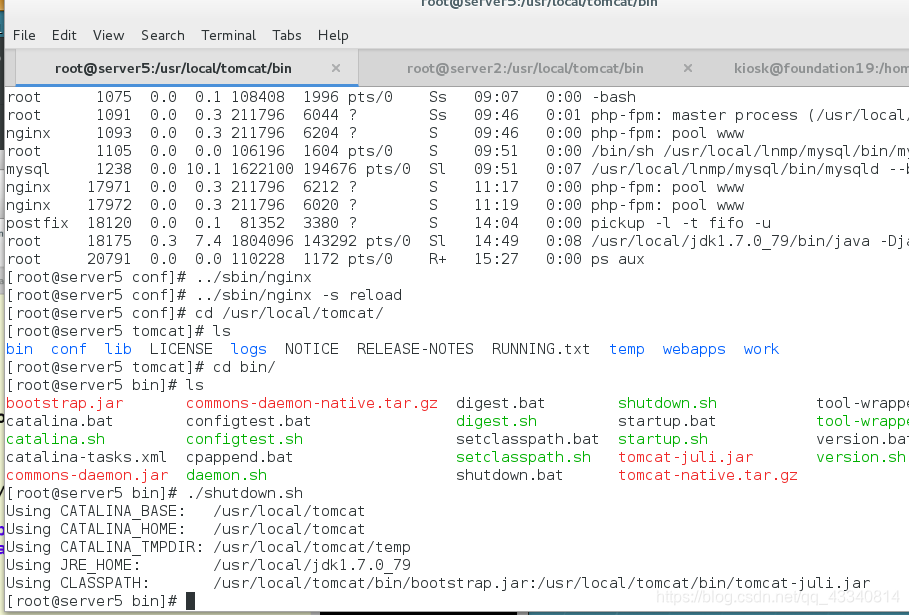
Task: Open the Search menu
Action: pos(163,35)
